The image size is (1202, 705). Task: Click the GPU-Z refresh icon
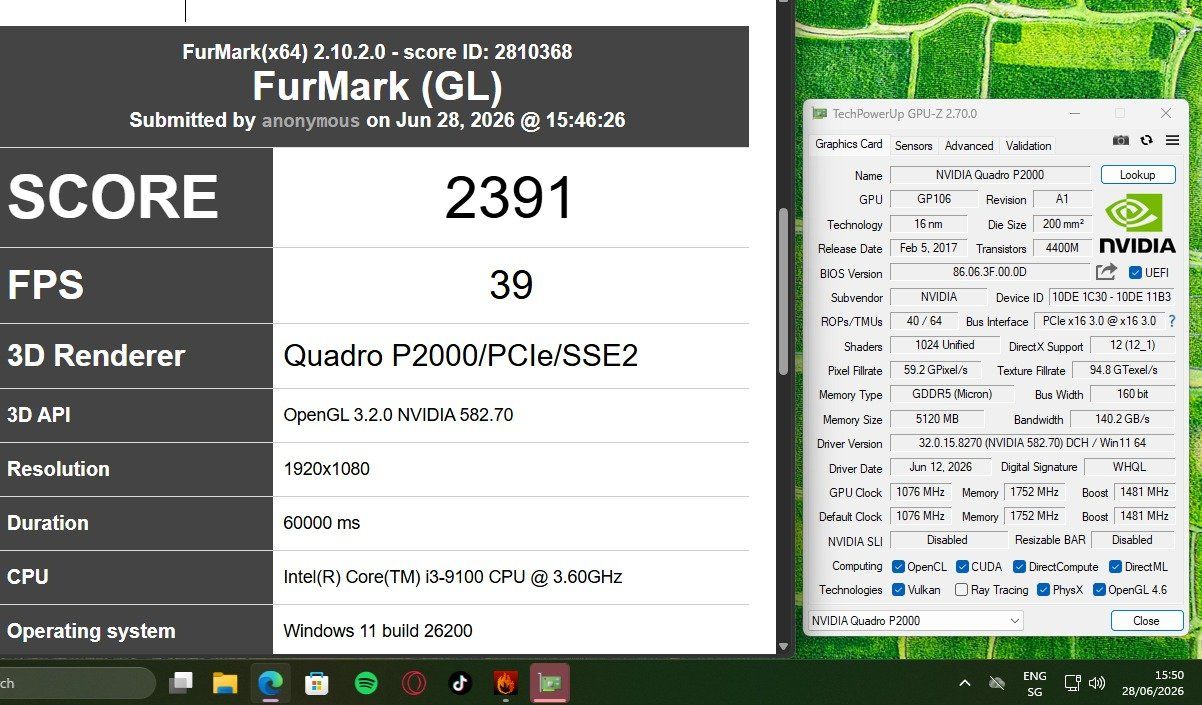pyautogui.click(x=1146, y=141)
